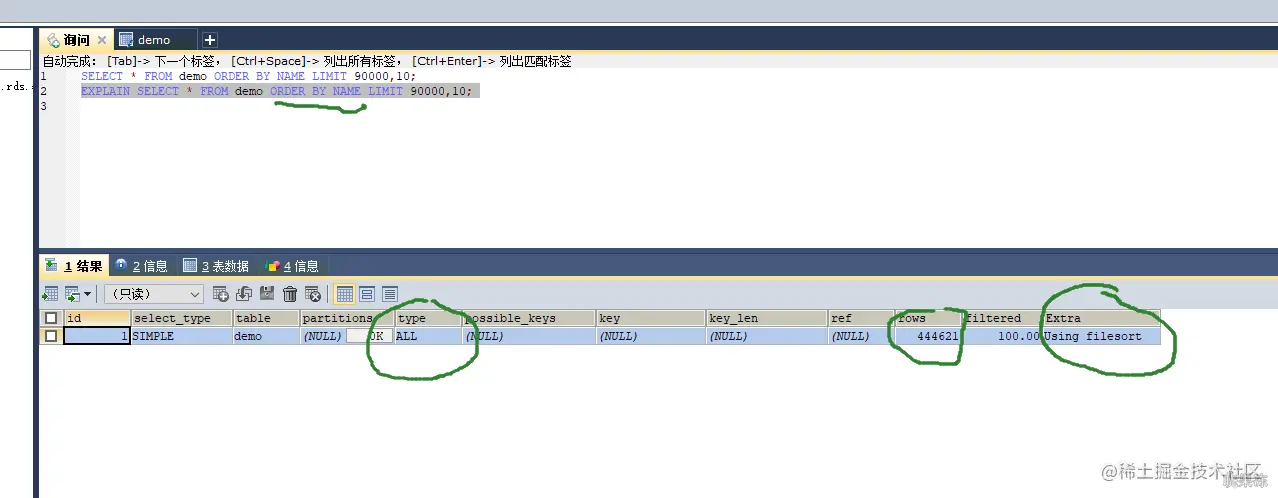Click the key_len column header
Viewport: 1278px width, 498px height.
767,318
